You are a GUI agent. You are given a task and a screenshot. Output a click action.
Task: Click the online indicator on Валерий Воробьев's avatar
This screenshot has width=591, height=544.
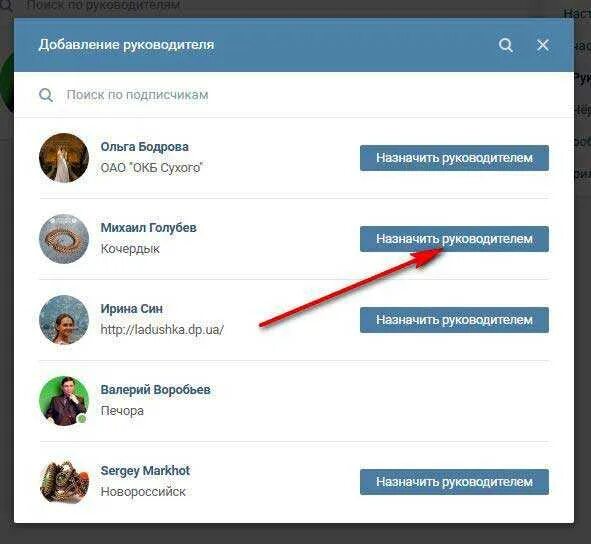82,419
